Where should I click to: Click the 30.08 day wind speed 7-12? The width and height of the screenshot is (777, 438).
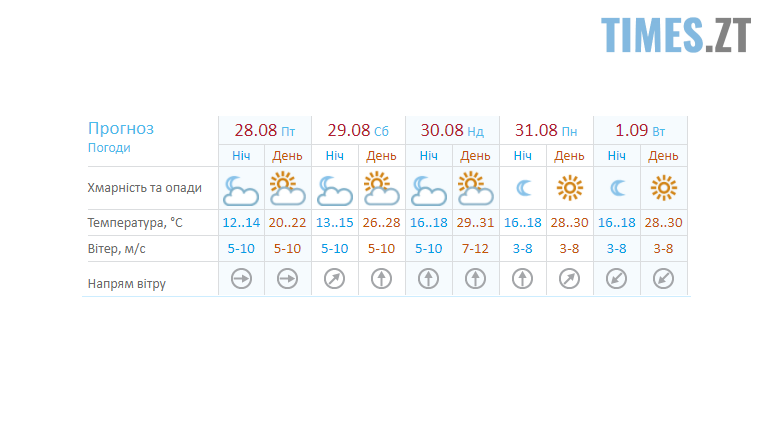click(476, 248)
